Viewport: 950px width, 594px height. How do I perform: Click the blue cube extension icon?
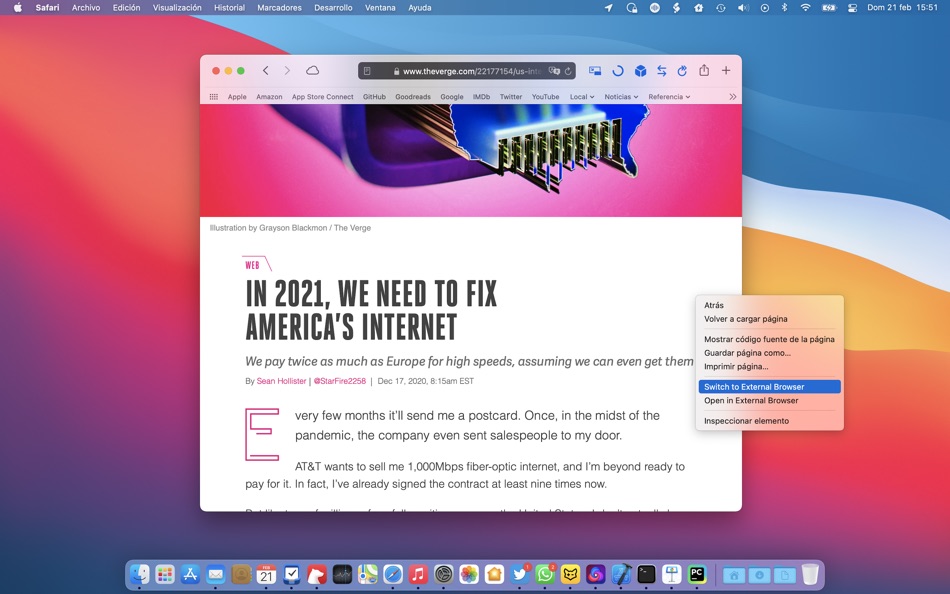640,71
